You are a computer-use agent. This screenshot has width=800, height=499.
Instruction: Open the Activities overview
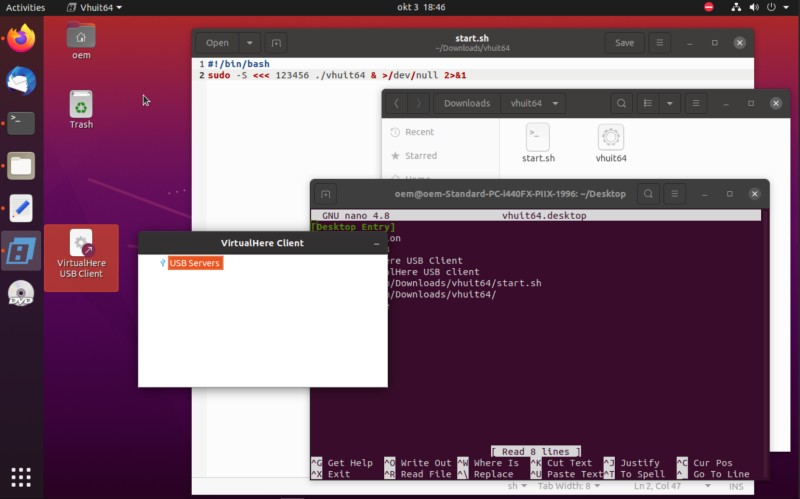tap(26, 7)
